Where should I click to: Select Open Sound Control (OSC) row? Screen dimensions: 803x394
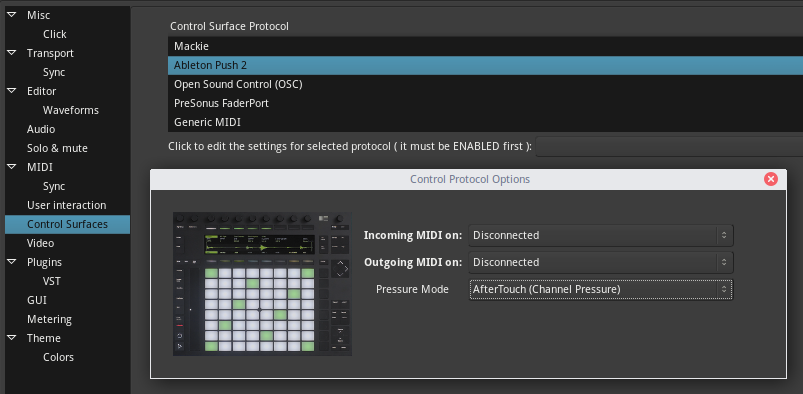coord(485,84)
